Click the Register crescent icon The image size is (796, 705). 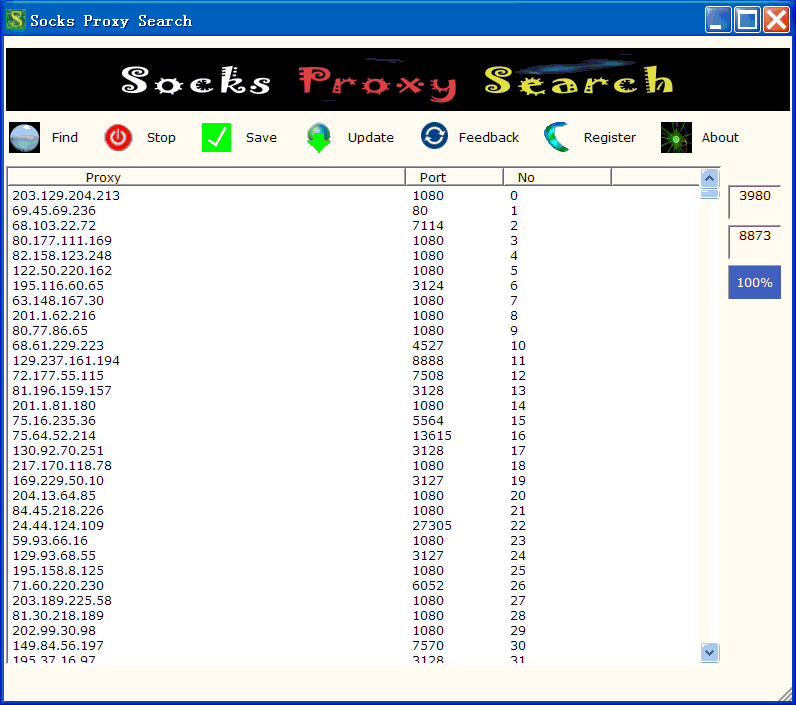(x=557, y=137)
